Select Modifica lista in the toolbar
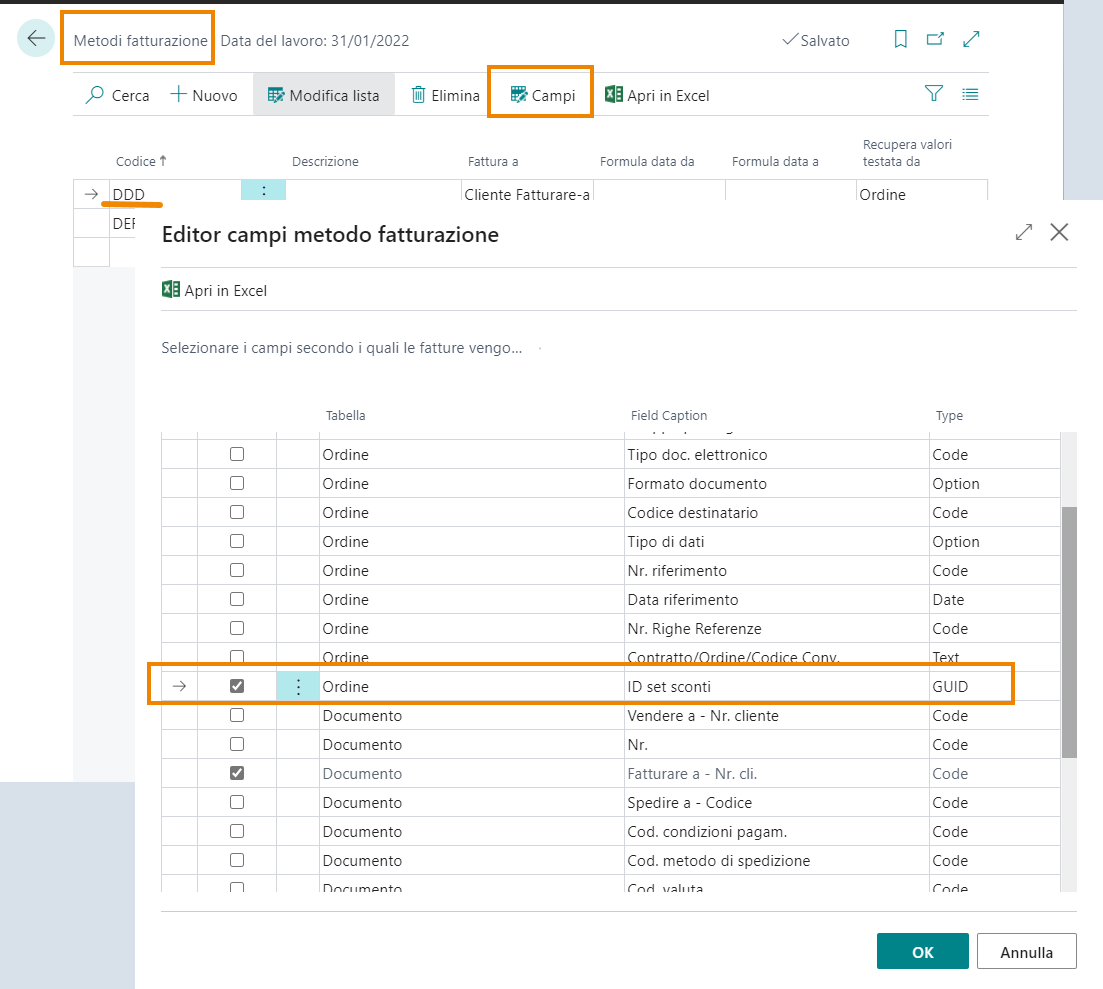Viewport: 1103px width, 989px height. pyautogui.click(x=323, y=95)
